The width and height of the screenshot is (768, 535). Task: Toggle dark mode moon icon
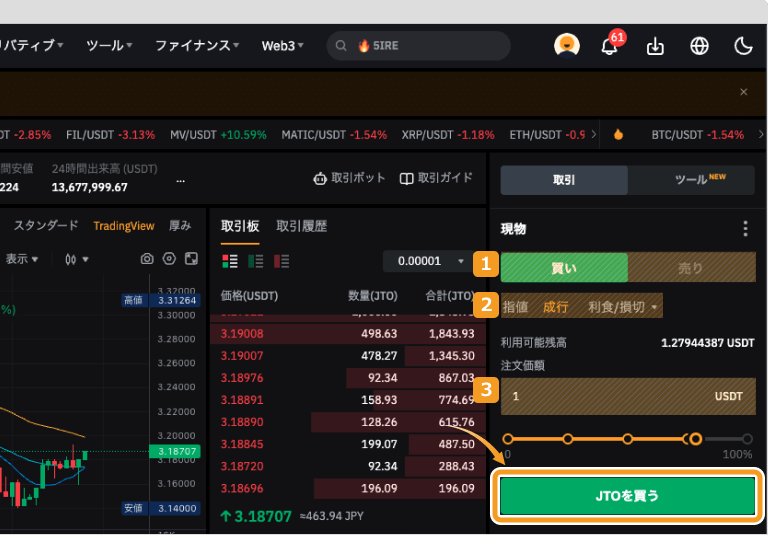[743, 46]
